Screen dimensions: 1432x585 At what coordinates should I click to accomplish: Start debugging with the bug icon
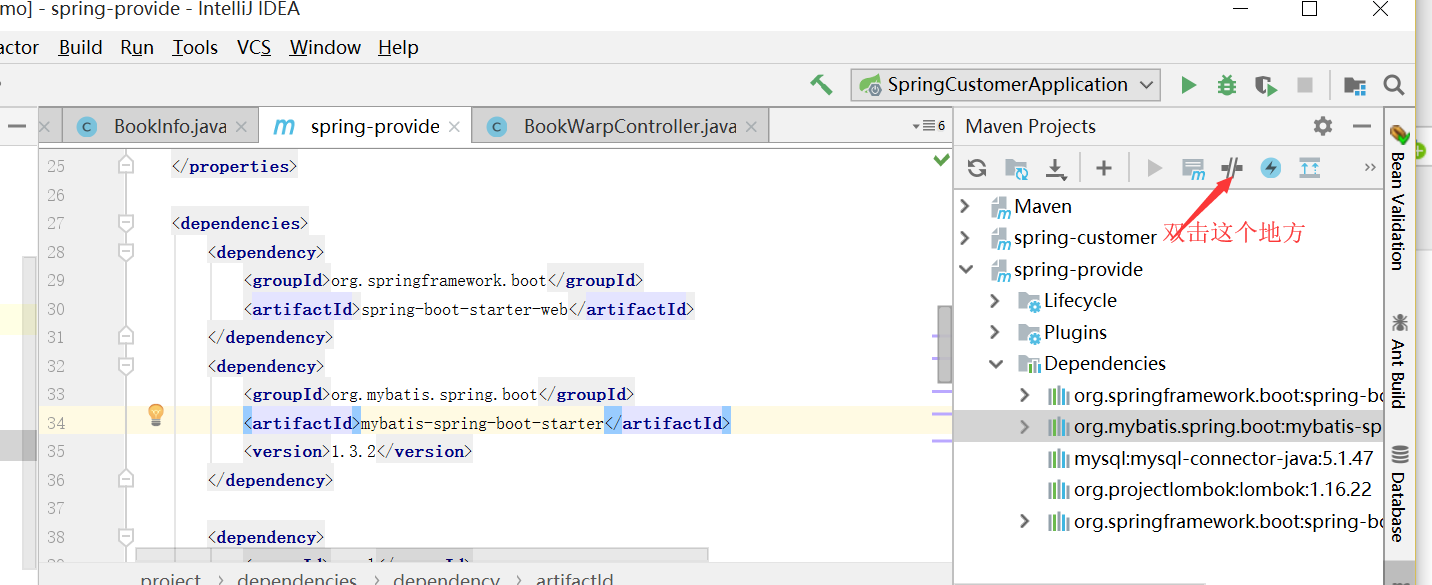1227,85
